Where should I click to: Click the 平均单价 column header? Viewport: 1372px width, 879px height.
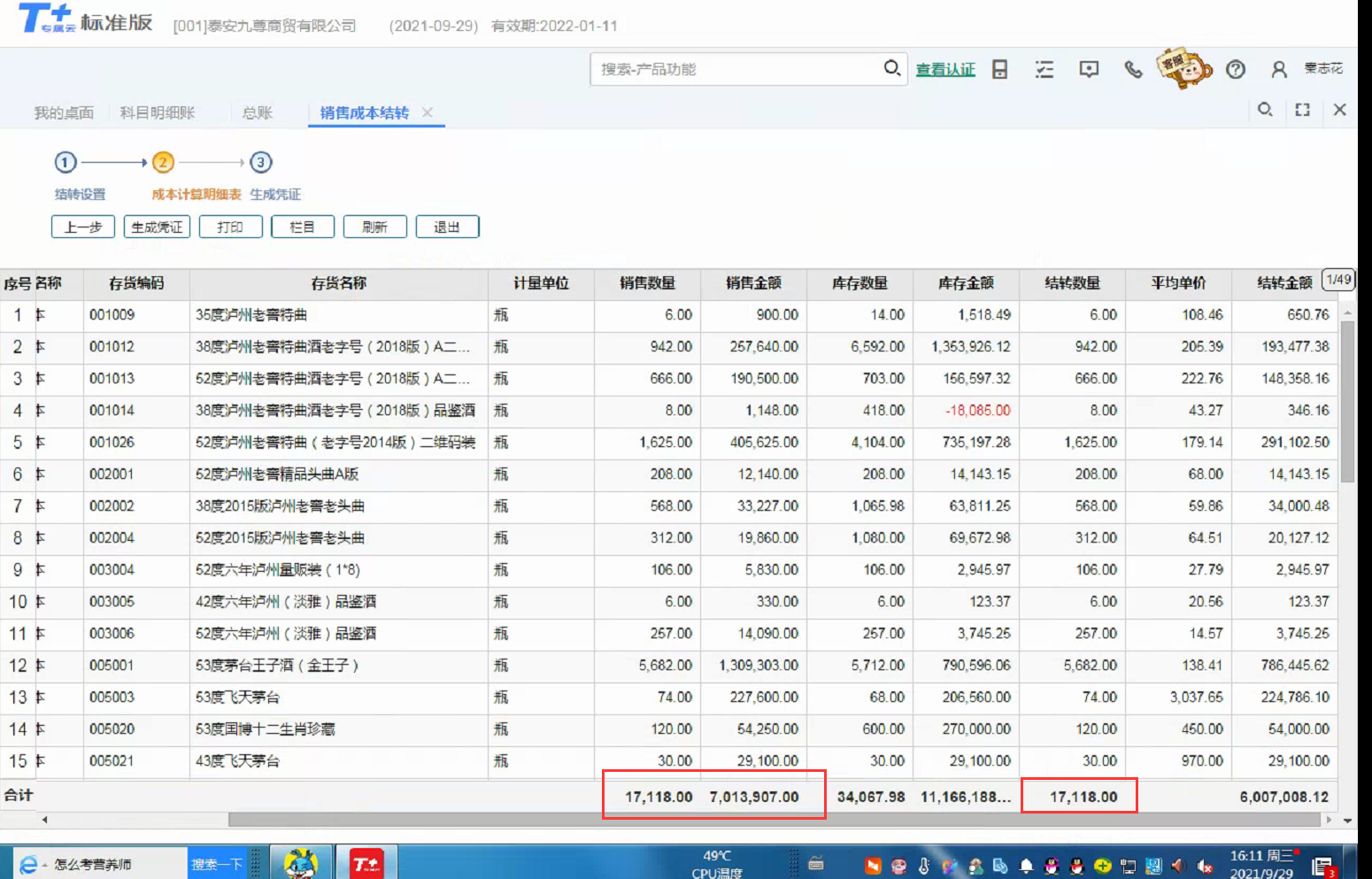click(1178, 283)
